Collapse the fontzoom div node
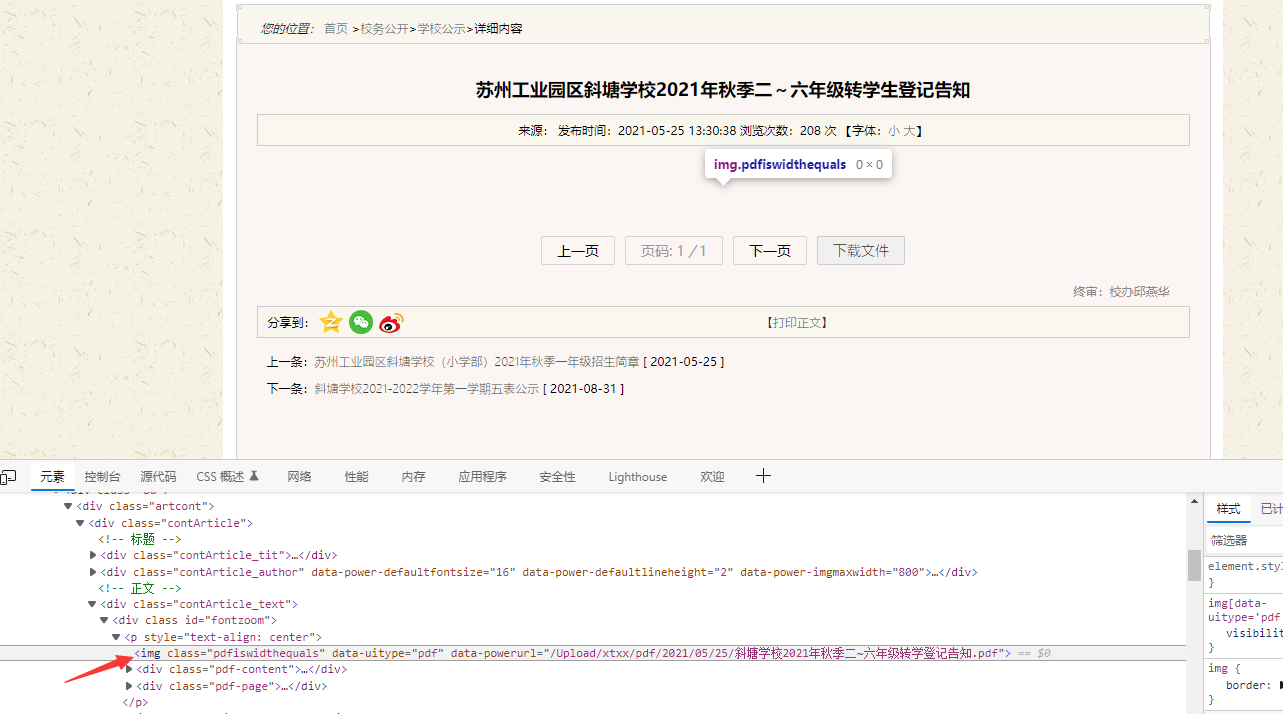 [104, 620]
